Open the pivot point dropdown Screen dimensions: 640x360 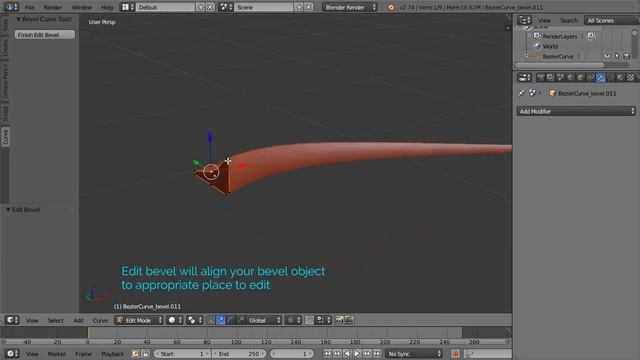click(x=195, y=320)
